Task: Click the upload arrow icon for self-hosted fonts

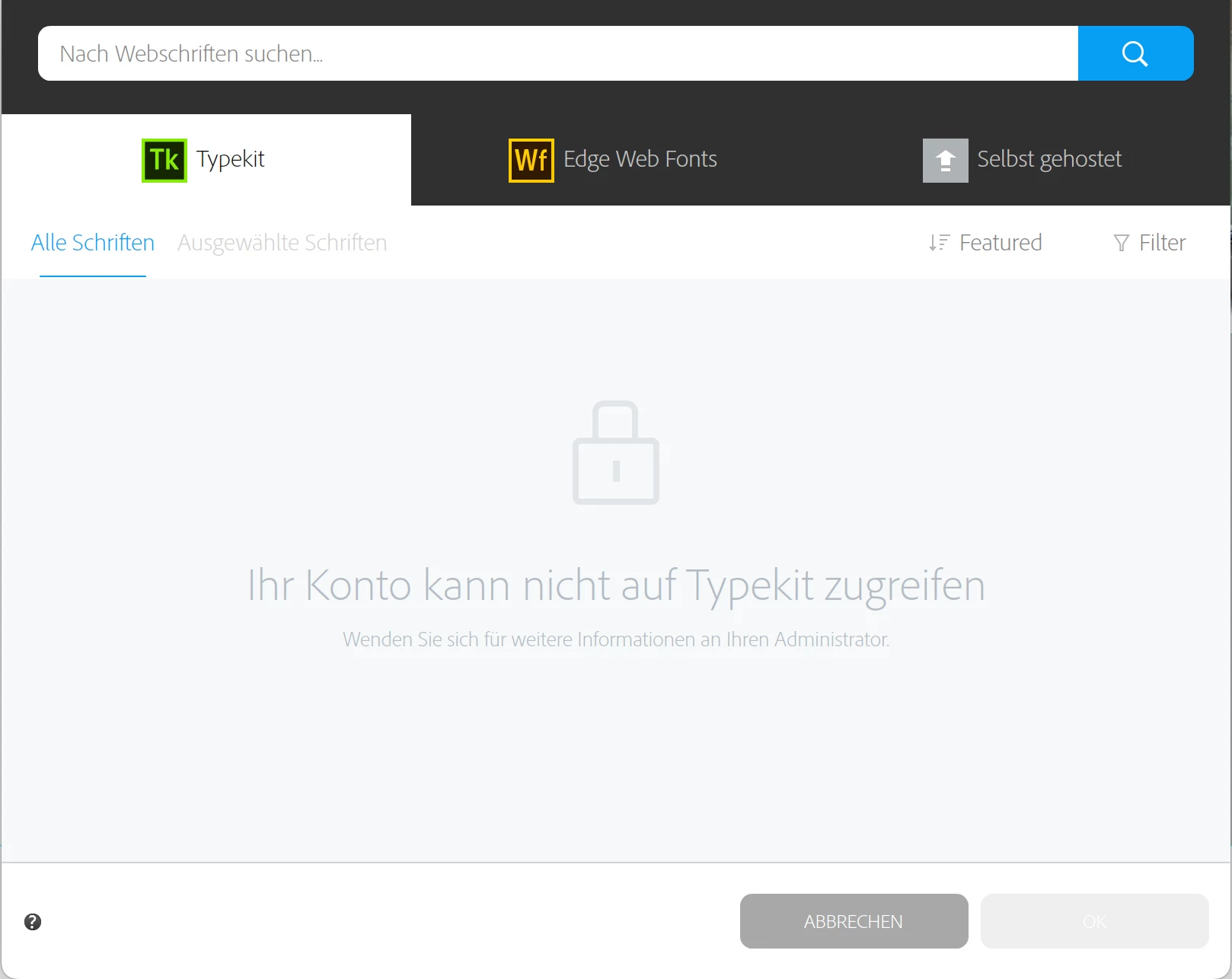Action: tap(946, 160)
